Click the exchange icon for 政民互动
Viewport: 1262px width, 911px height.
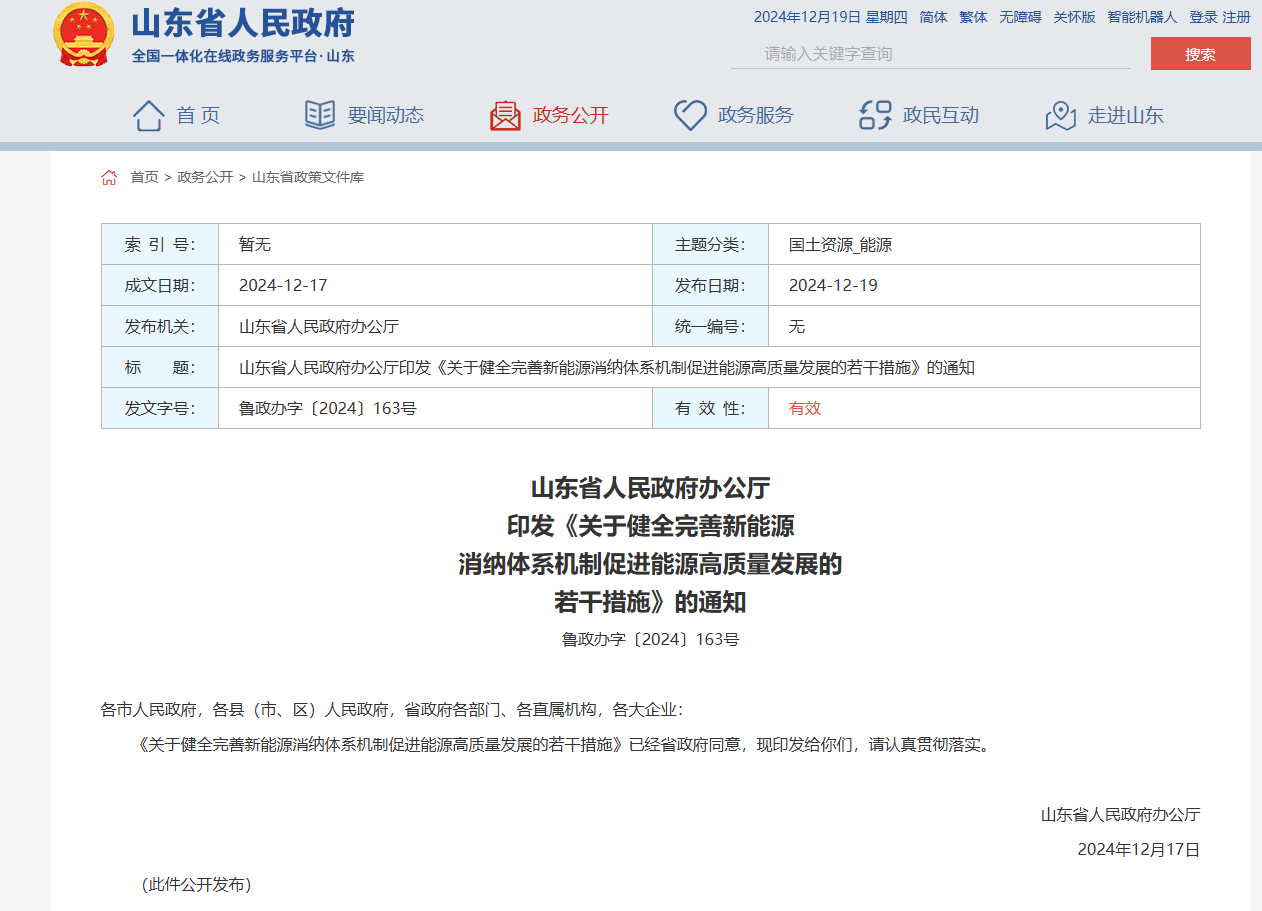click(x=875, y=115)
